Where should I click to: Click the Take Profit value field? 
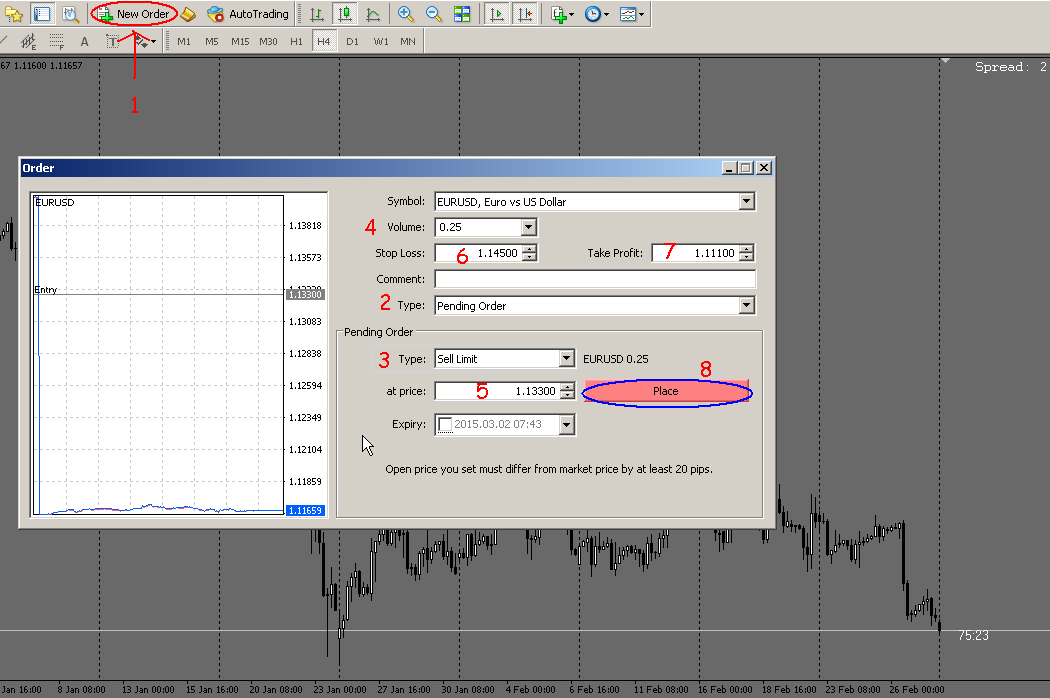[x=695, y=253]
